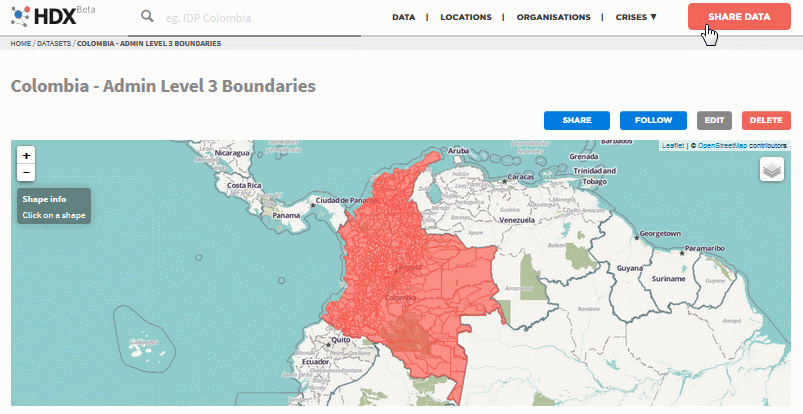Go to Organisations page
803x414 pixels.
(552, 17)
